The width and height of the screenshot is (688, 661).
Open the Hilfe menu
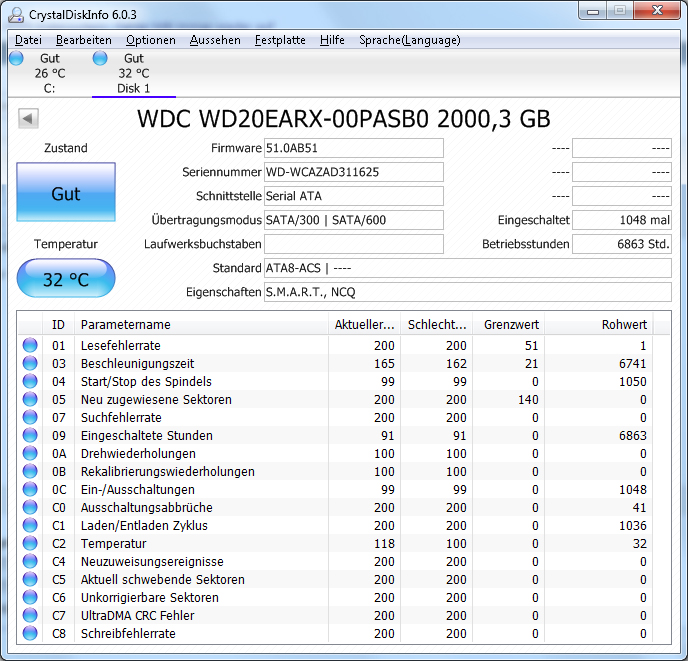[x=332, y=40]
